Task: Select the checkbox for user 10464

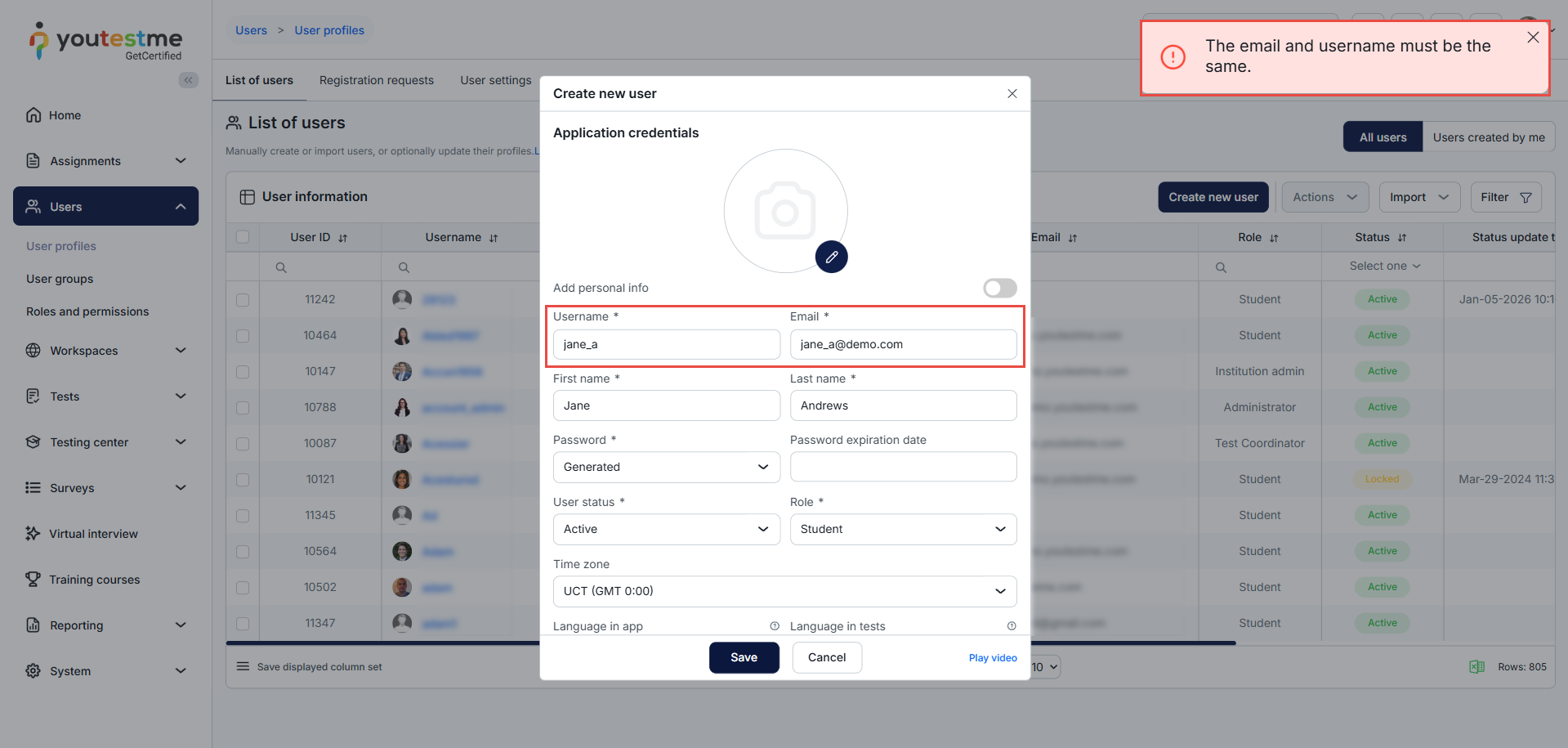Action: coord(243,336)
